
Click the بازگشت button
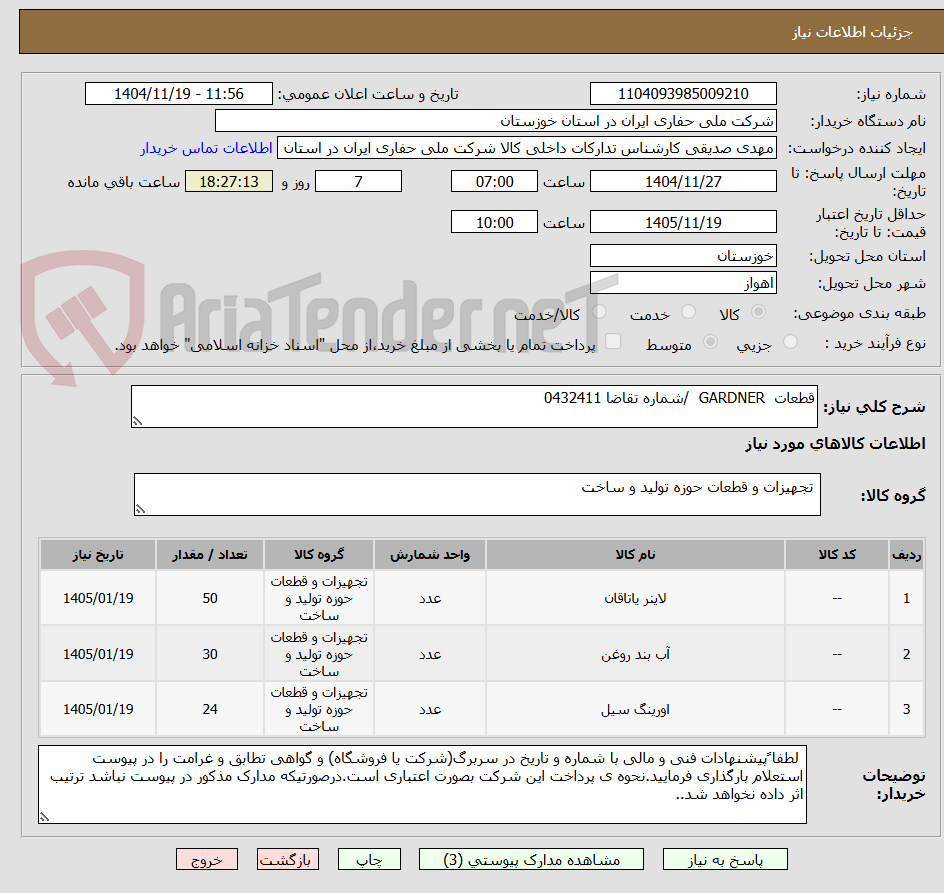(288, 859)
